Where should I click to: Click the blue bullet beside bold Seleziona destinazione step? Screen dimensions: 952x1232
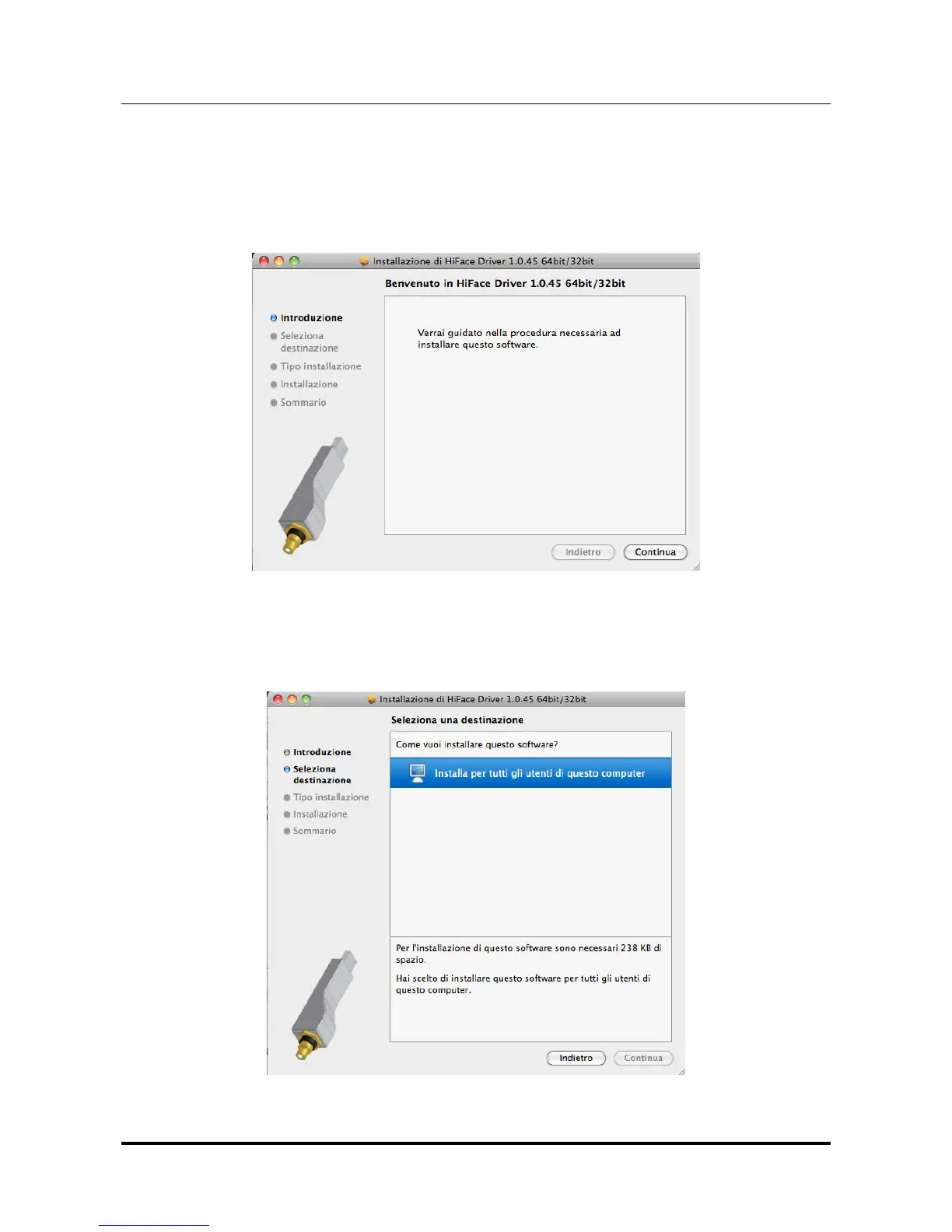287,769
